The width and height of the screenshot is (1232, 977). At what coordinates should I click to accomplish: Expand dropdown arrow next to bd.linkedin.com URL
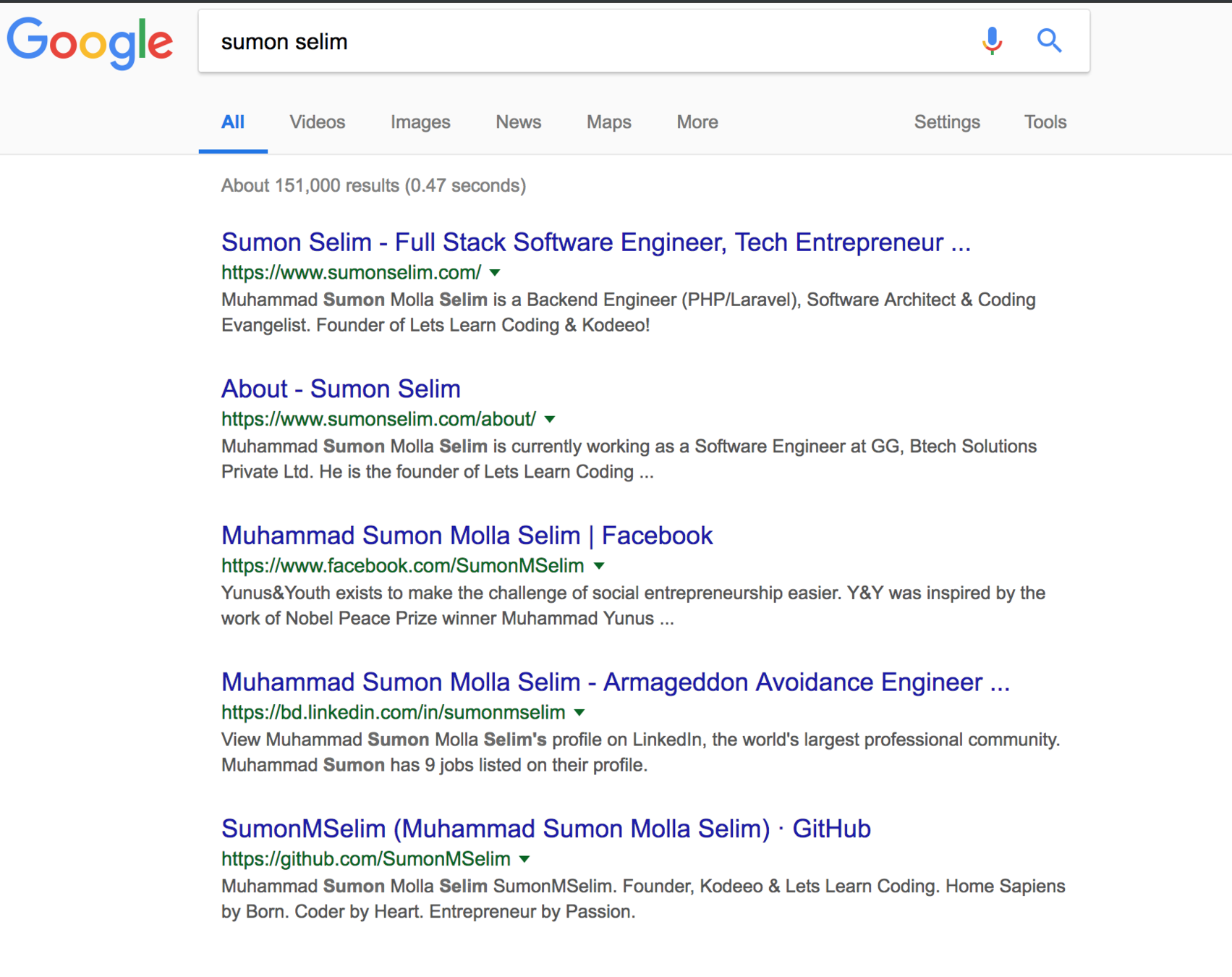click(579, 713)
